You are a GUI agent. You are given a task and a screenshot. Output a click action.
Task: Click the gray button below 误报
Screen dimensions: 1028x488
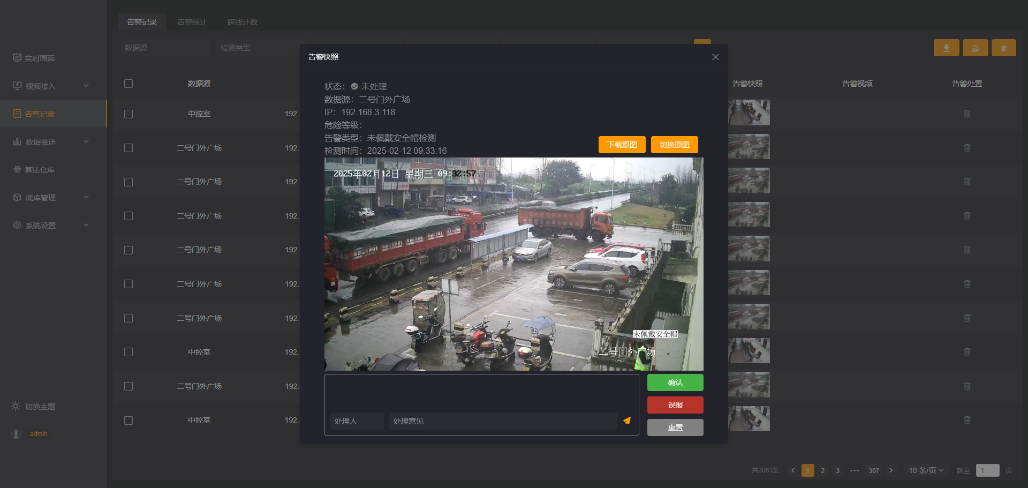coord(675,428)
